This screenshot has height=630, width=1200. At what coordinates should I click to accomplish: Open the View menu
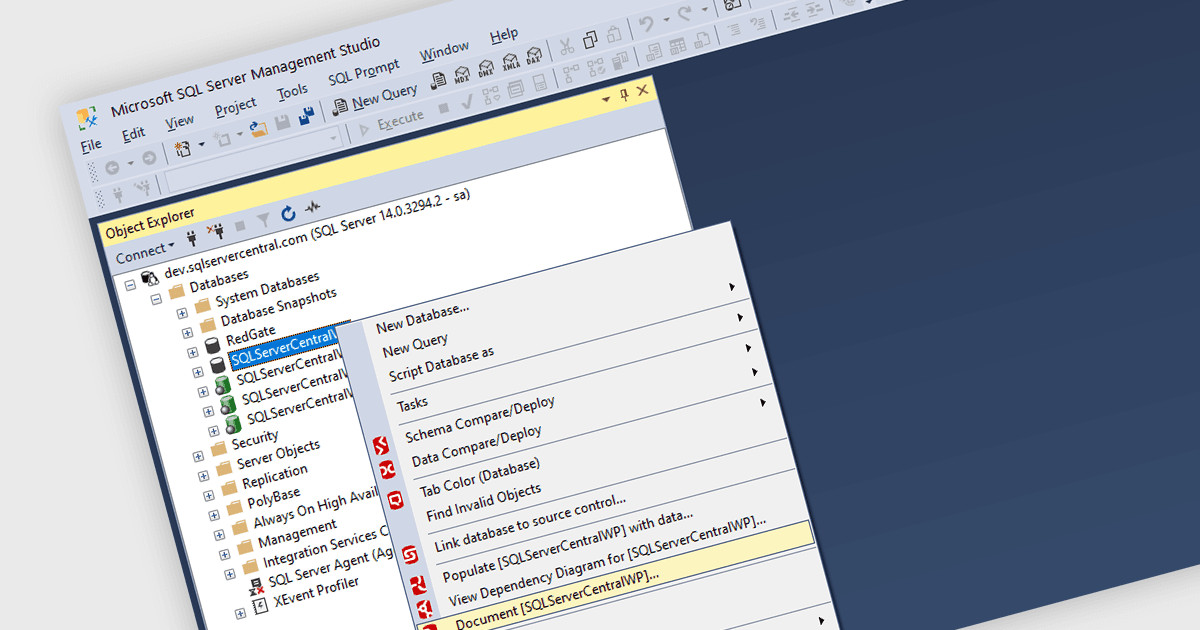tap(180, 121)
